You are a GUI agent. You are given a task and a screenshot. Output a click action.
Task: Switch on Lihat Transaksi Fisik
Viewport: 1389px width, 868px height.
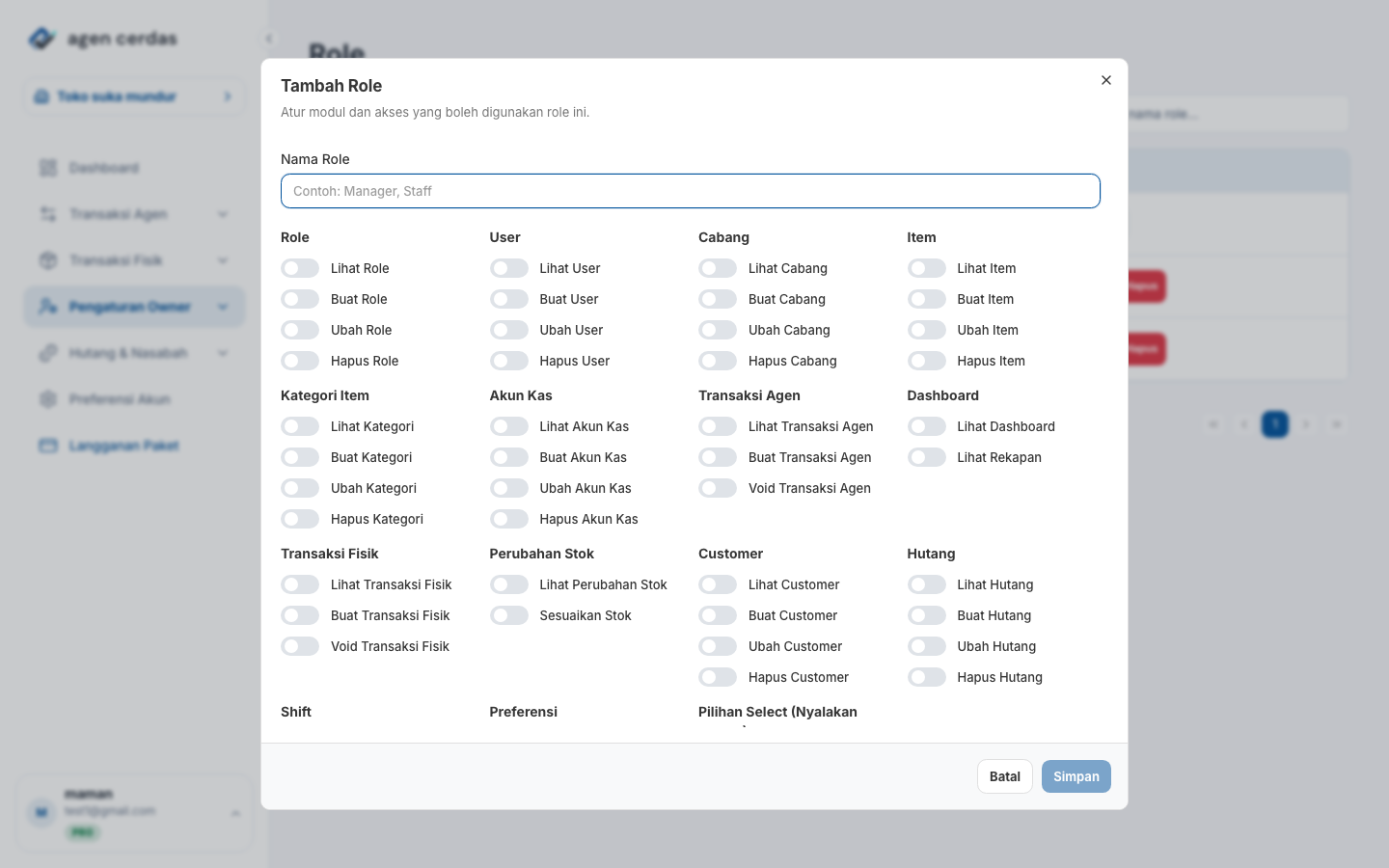tap(300, 584)
